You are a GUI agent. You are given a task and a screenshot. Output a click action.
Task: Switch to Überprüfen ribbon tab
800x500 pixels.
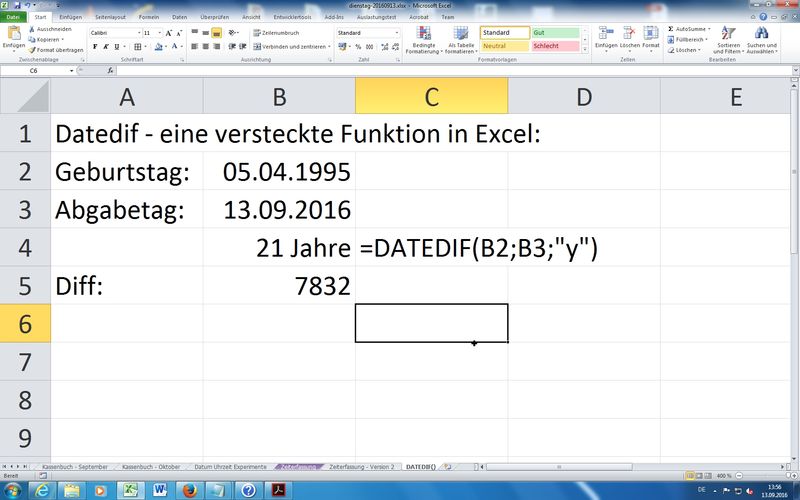(x=214, y=17)
